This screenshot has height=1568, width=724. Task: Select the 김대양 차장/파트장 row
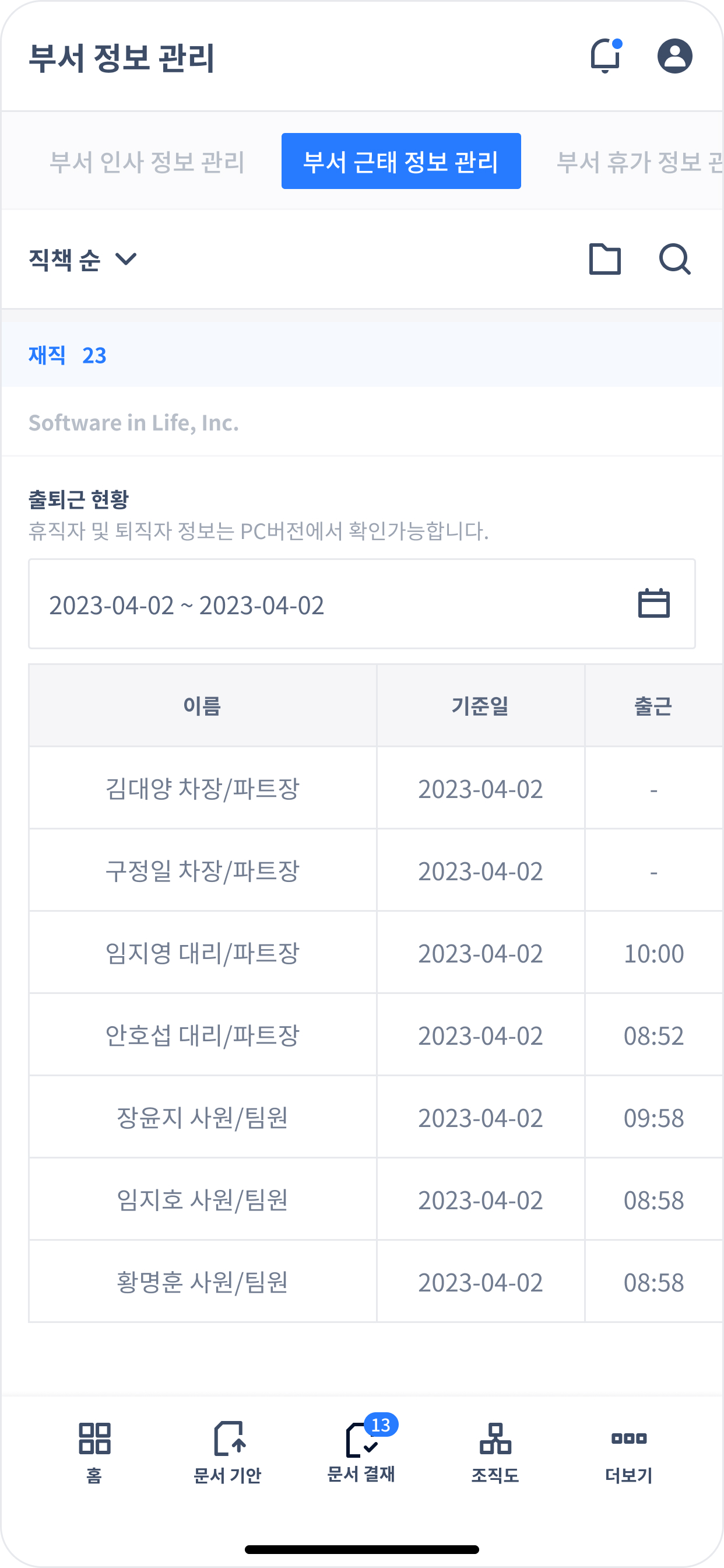pyautogui.click(x=376, y=788)
